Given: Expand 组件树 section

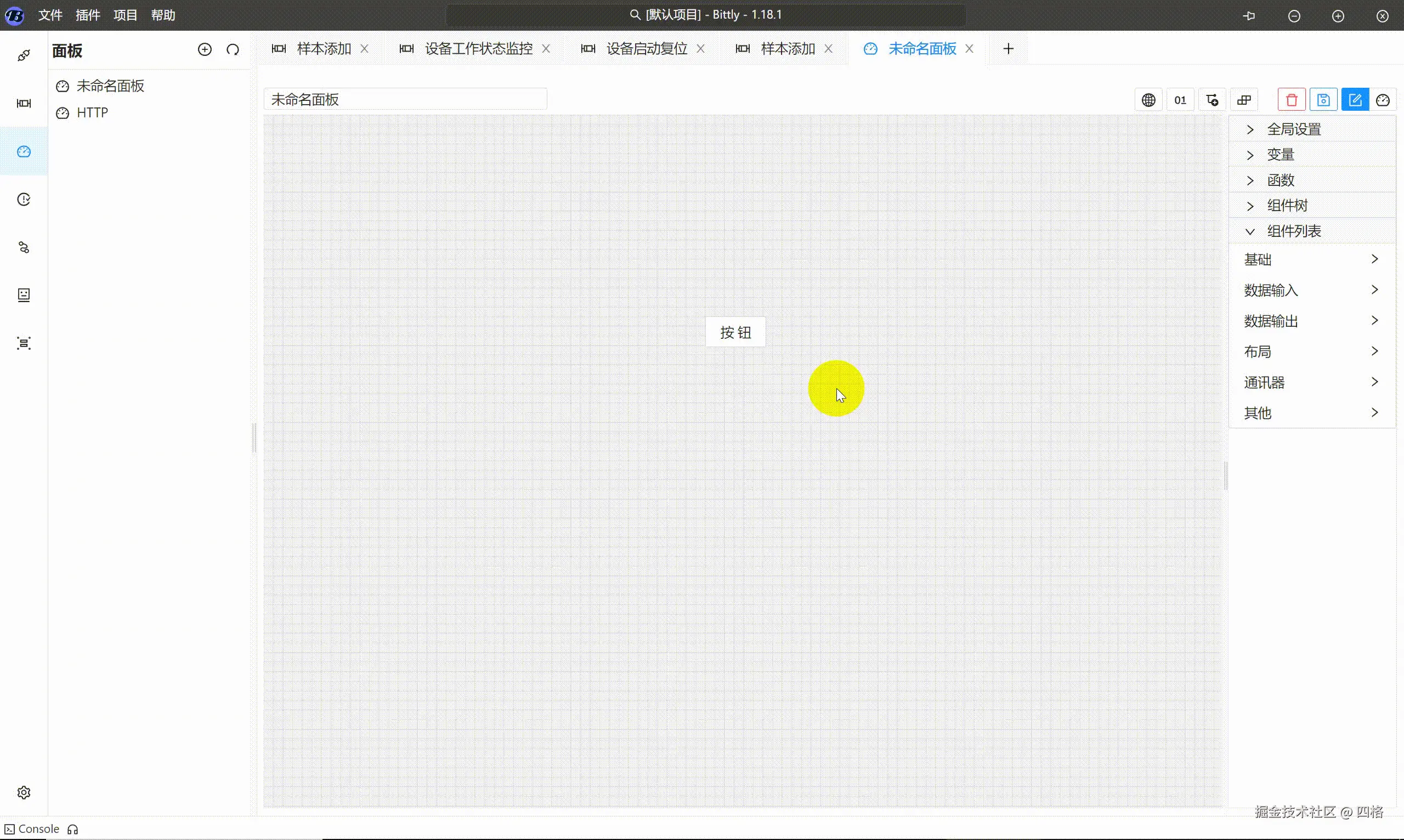Looking at the screenshot, I should pyautogui.click(x=1312, y=206).
